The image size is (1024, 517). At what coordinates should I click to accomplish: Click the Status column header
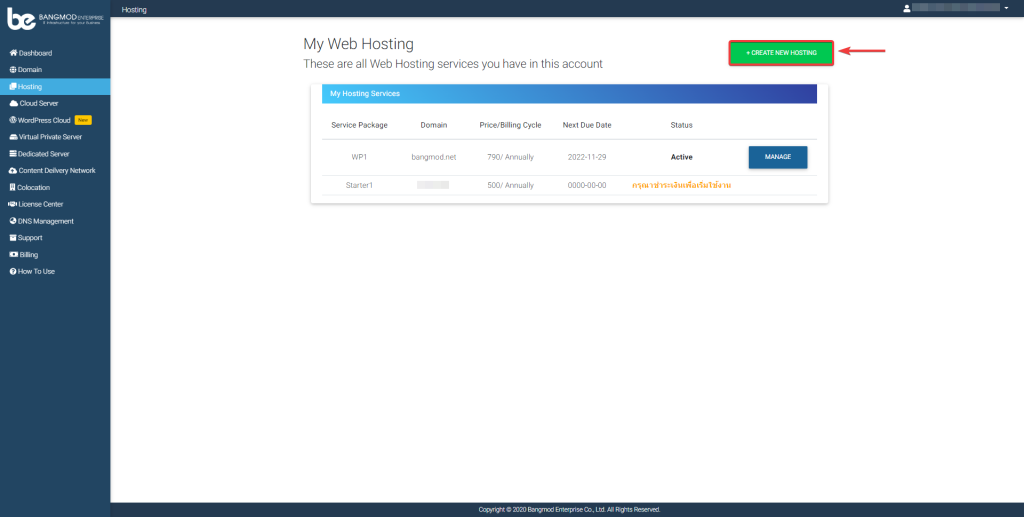681,125
